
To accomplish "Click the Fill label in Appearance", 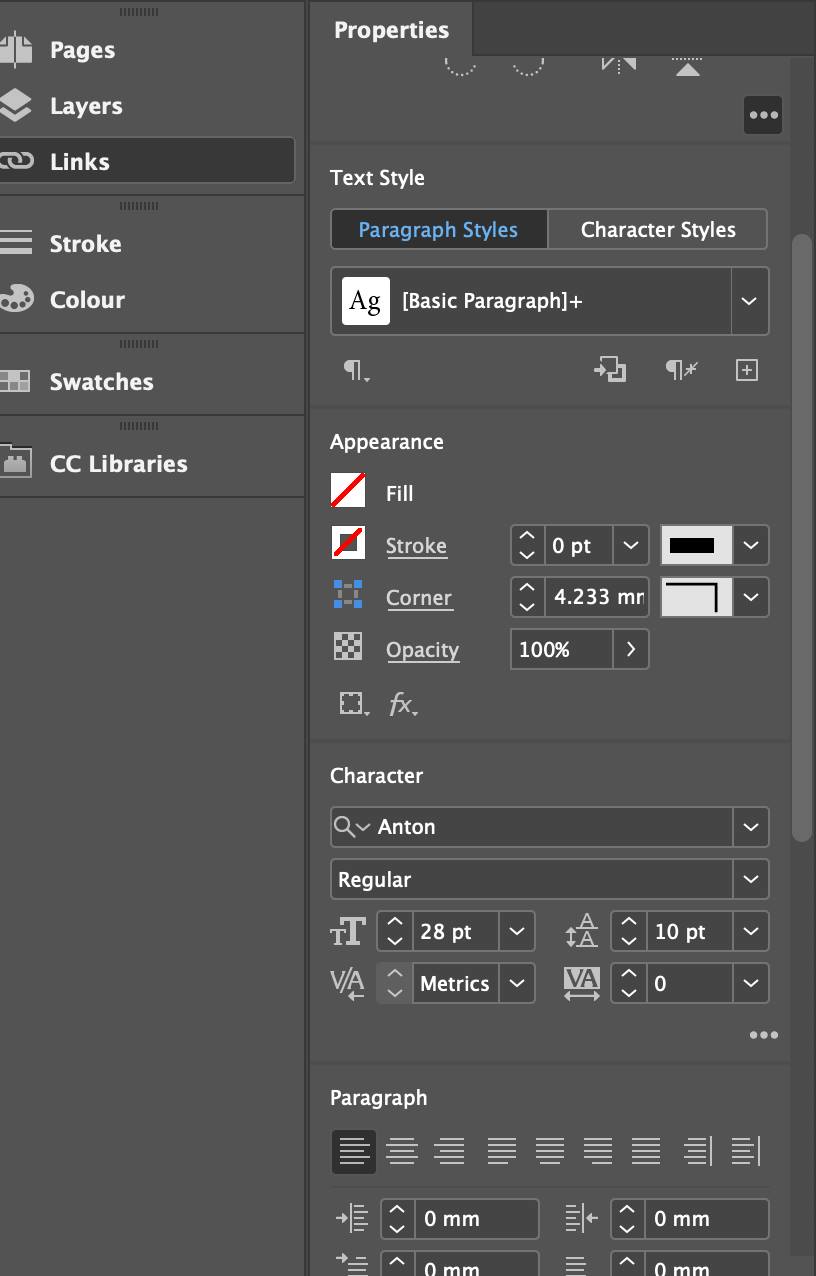I will [399, 493].
